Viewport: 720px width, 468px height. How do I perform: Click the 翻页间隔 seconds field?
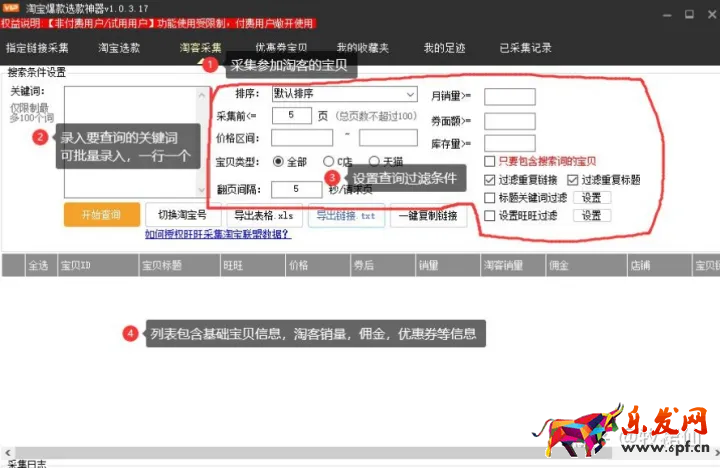(x=296, y=189)
